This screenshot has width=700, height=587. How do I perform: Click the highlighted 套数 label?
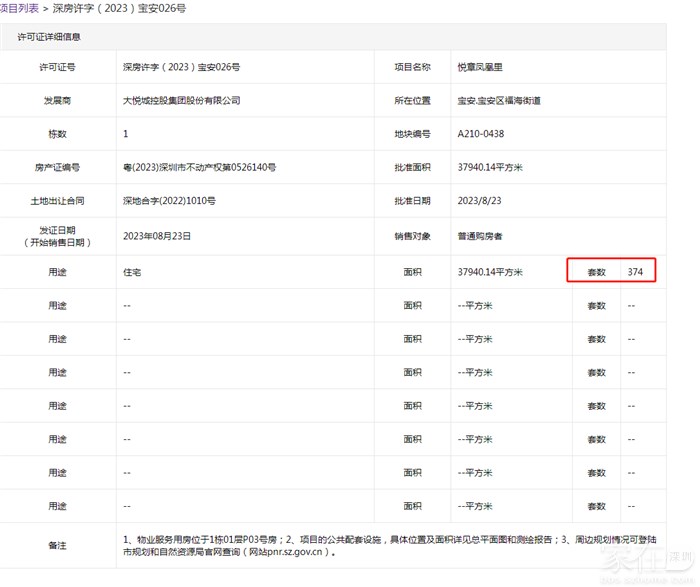click(x=596, y=272)
